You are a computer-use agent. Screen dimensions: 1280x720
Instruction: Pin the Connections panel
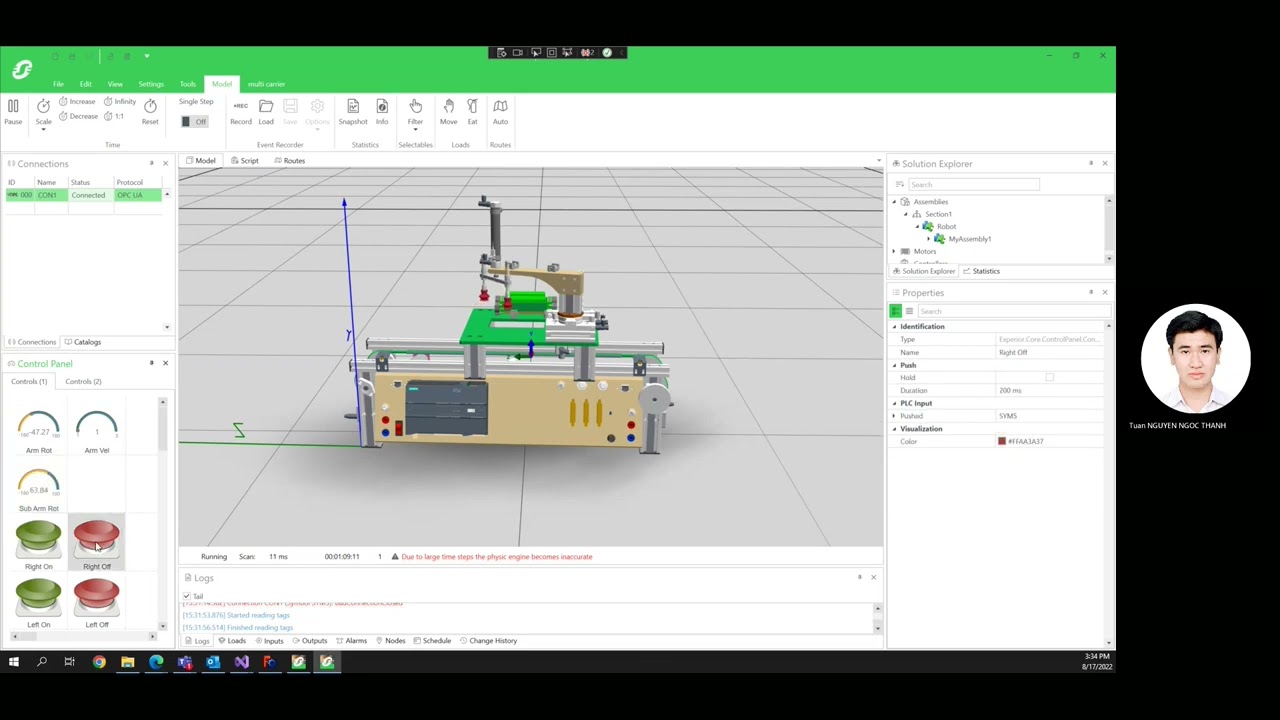tap(152, 163)
